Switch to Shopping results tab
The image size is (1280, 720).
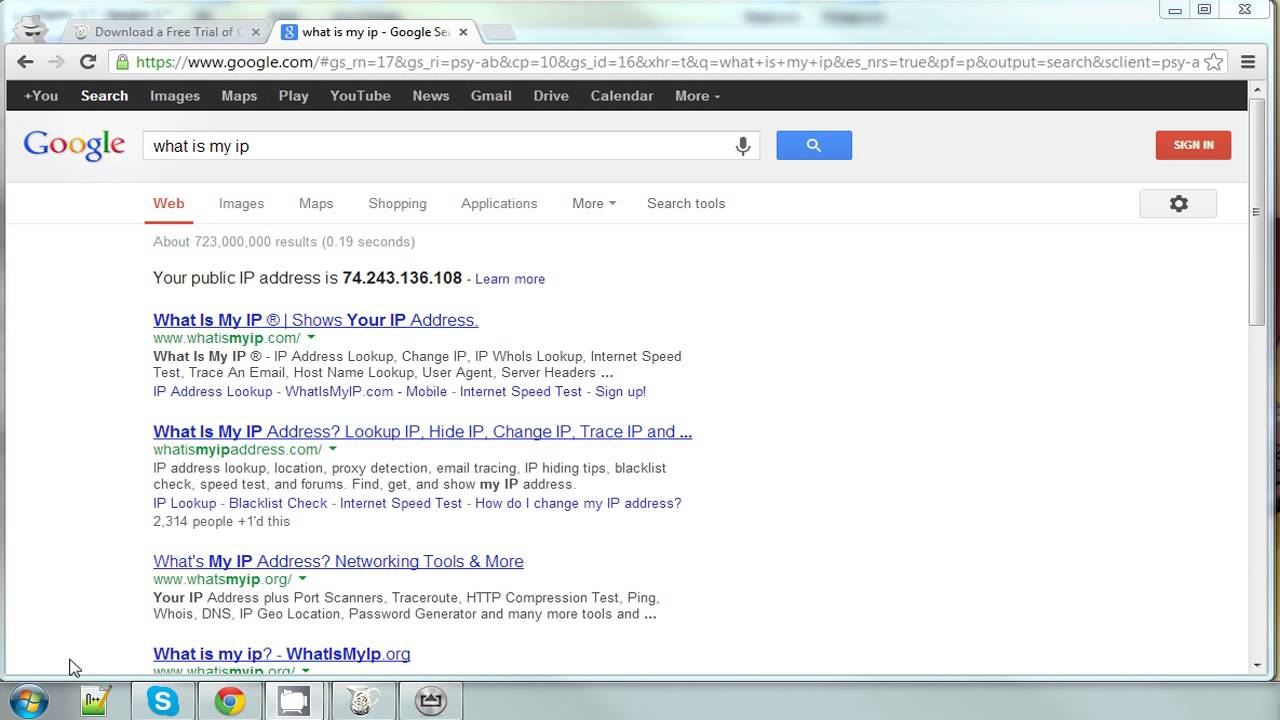(x=397, y=203)
